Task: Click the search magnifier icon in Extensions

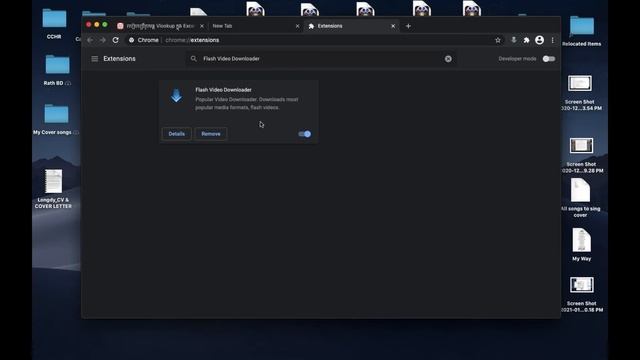Action: point(193,59)
